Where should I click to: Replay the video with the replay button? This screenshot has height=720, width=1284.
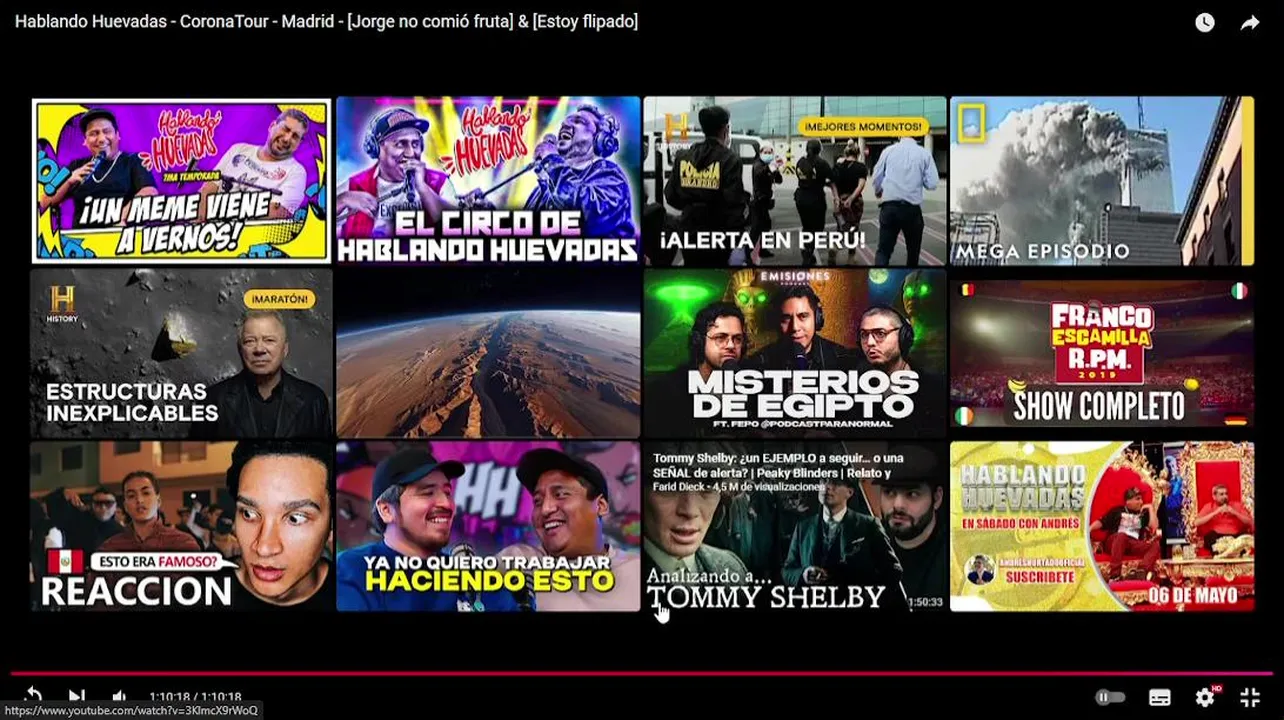(33, 696)
